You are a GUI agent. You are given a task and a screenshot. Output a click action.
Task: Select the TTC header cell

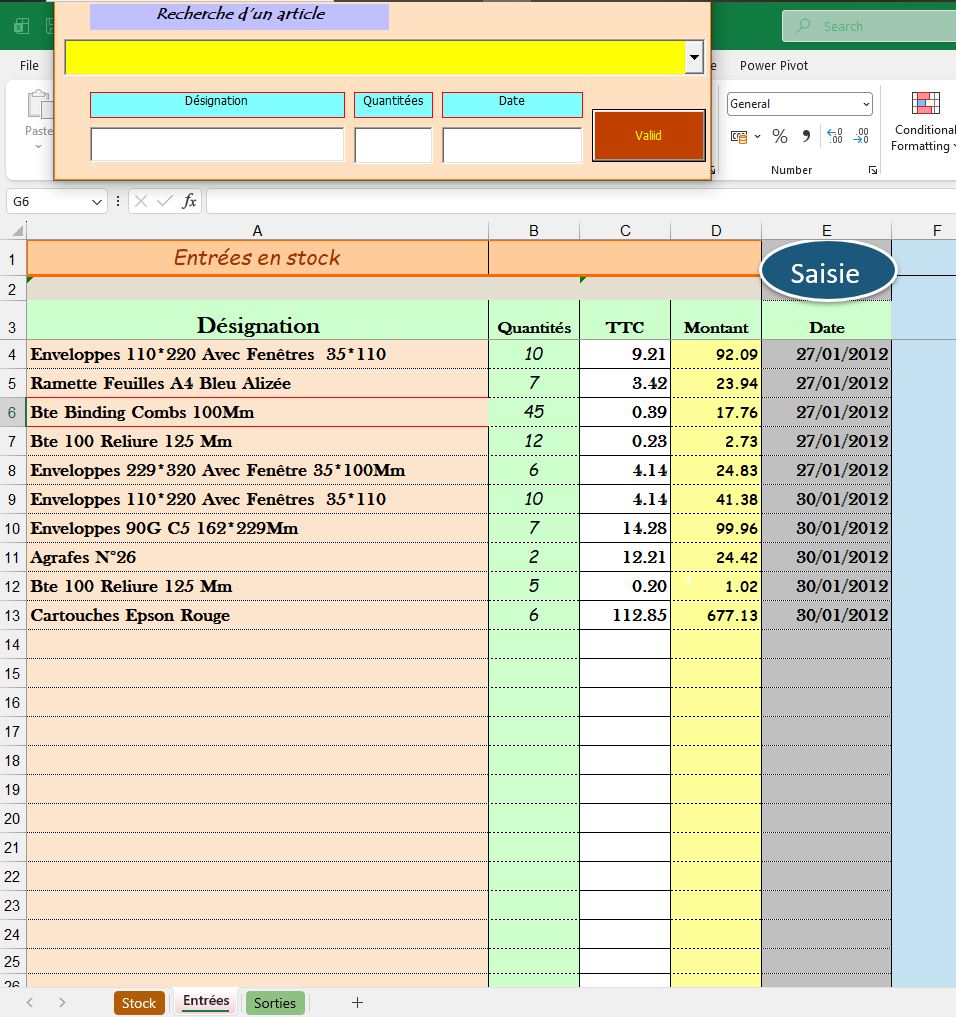tap(625, 320)
